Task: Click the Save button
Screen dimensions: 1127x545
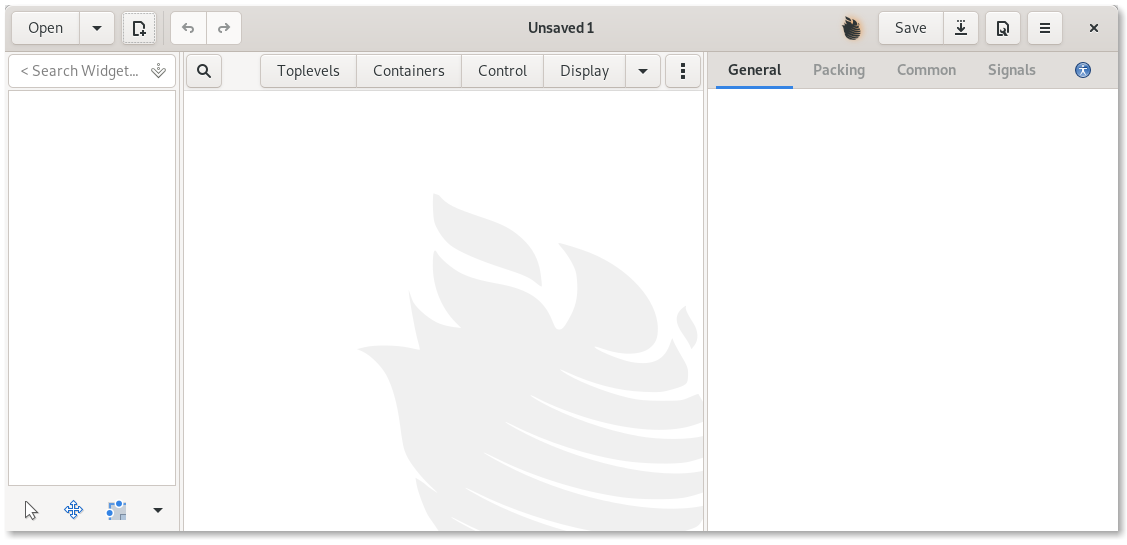Action: point(910,28)
